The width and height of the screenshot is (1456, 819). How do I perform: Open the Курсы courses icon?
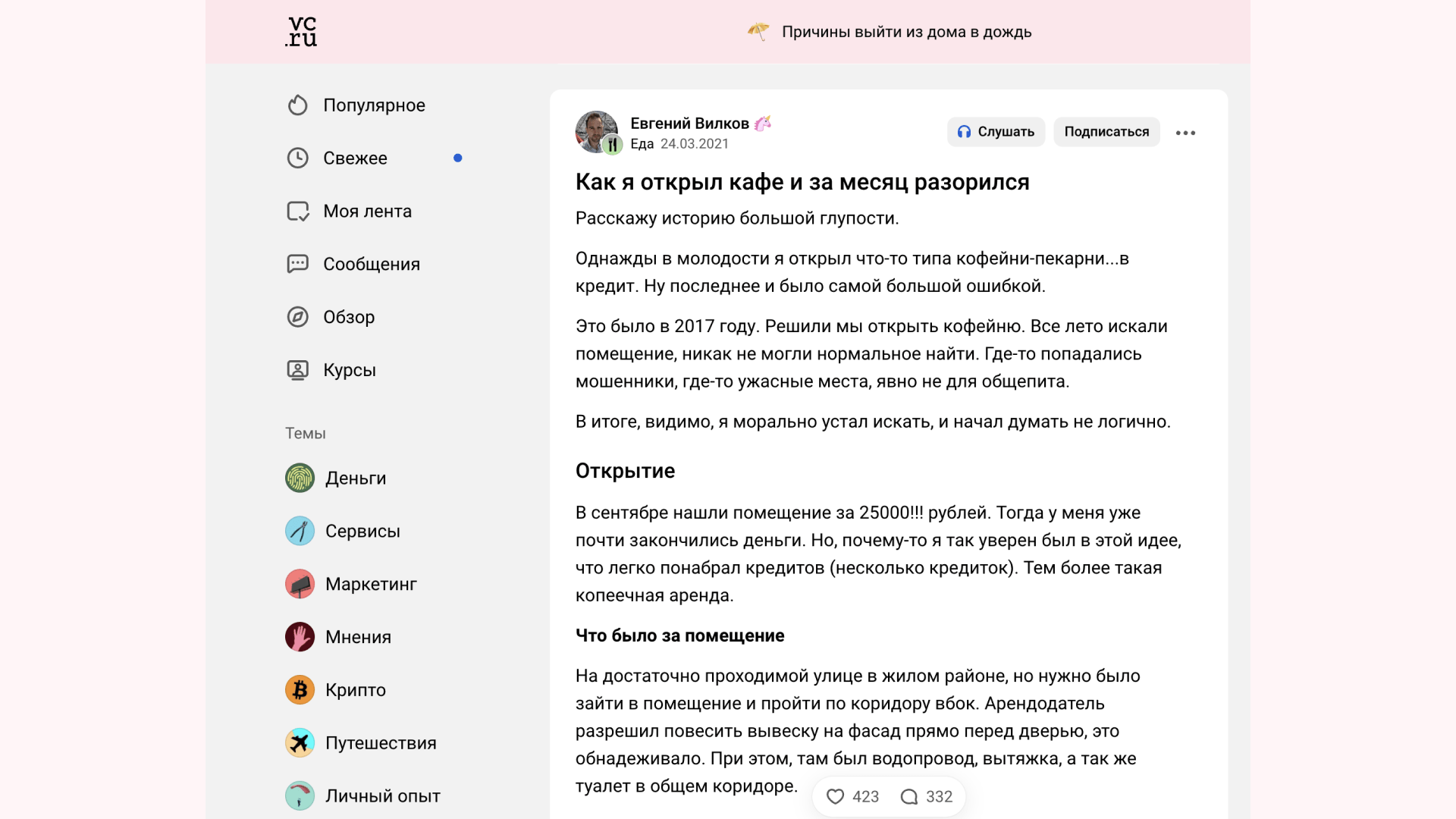point(298,370)
